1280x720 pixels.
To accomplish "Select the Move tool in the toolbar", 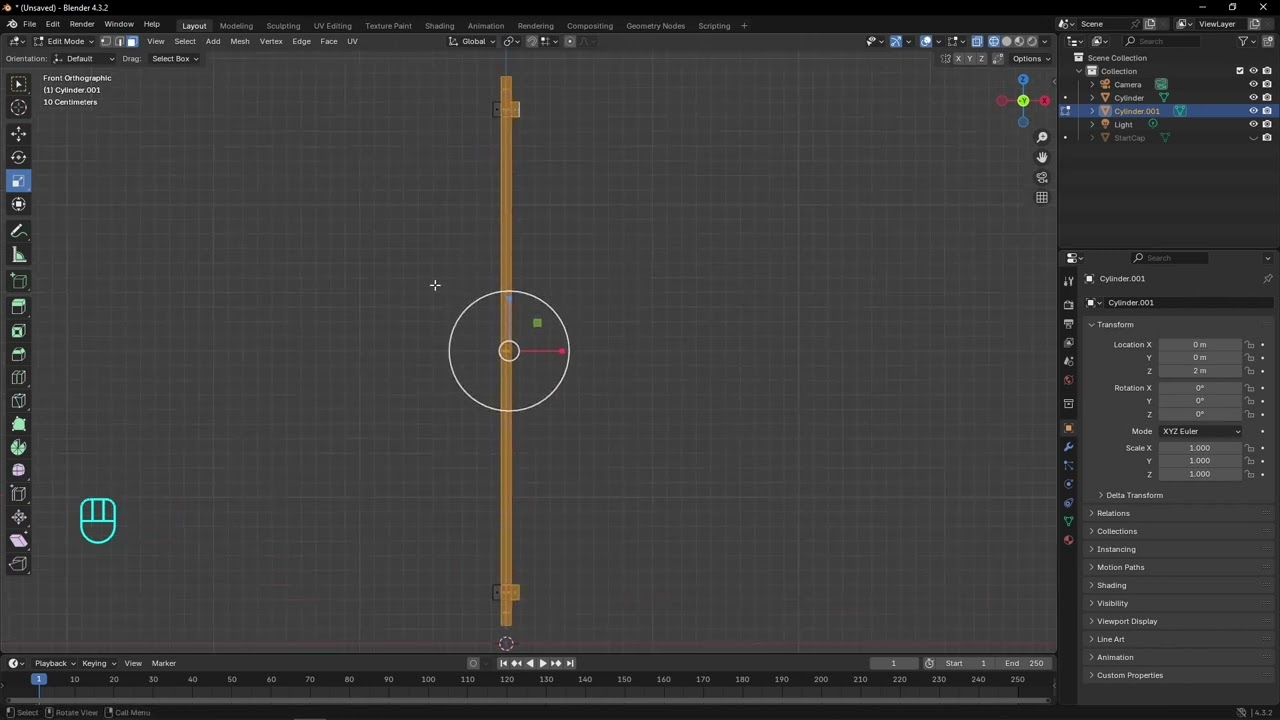I will [19, 133].
